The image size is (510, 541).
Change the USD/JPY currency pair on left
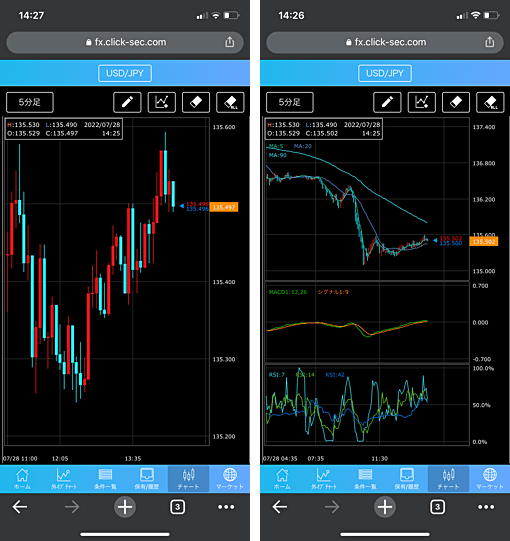125,73
